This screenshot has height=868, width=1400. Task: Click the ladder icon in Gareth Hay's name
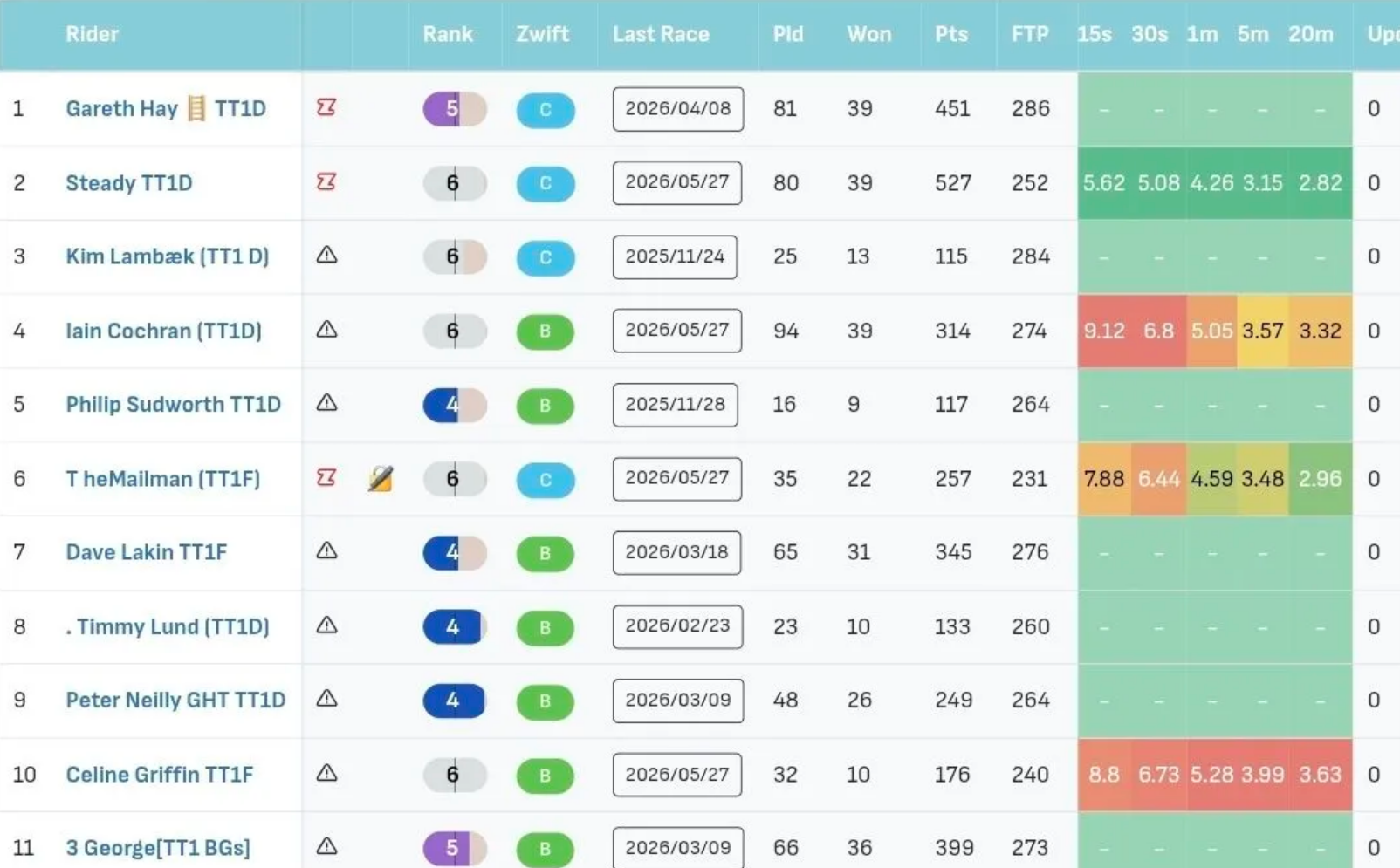[x=196, y=108]
